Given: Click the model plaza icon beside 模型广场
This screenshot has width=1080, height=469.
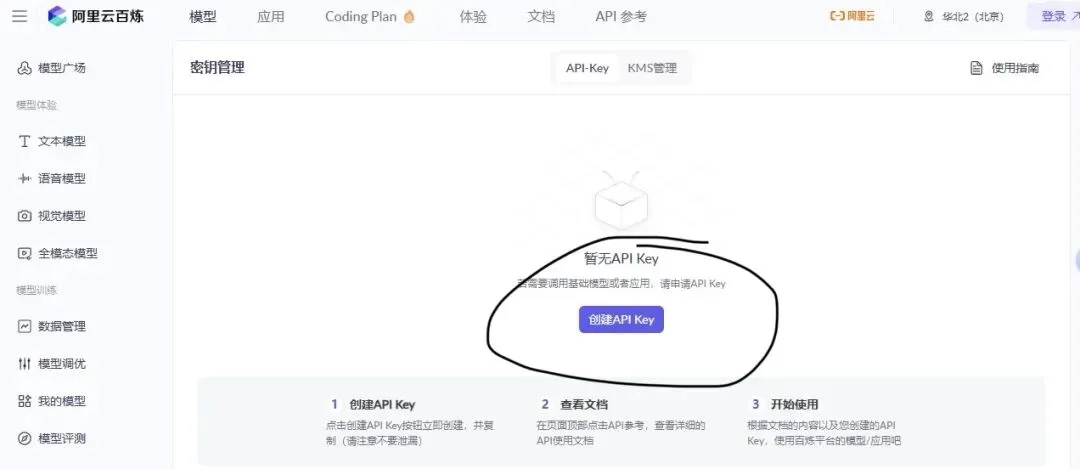Looking at the screenshot, I should pos(24,68).
